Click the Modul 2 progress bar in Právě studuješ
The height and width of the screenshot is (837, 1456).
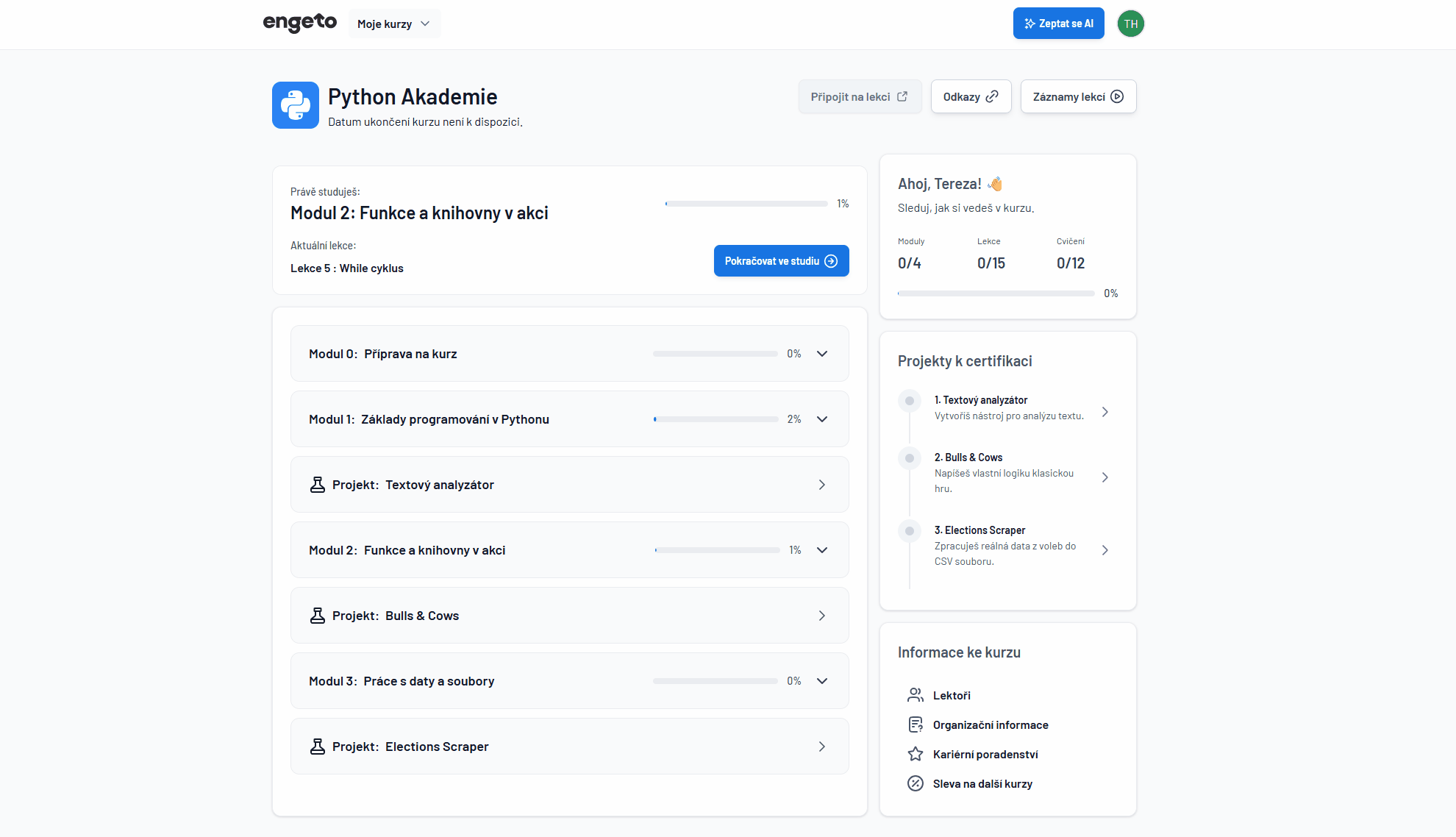(x=746, y=204)
